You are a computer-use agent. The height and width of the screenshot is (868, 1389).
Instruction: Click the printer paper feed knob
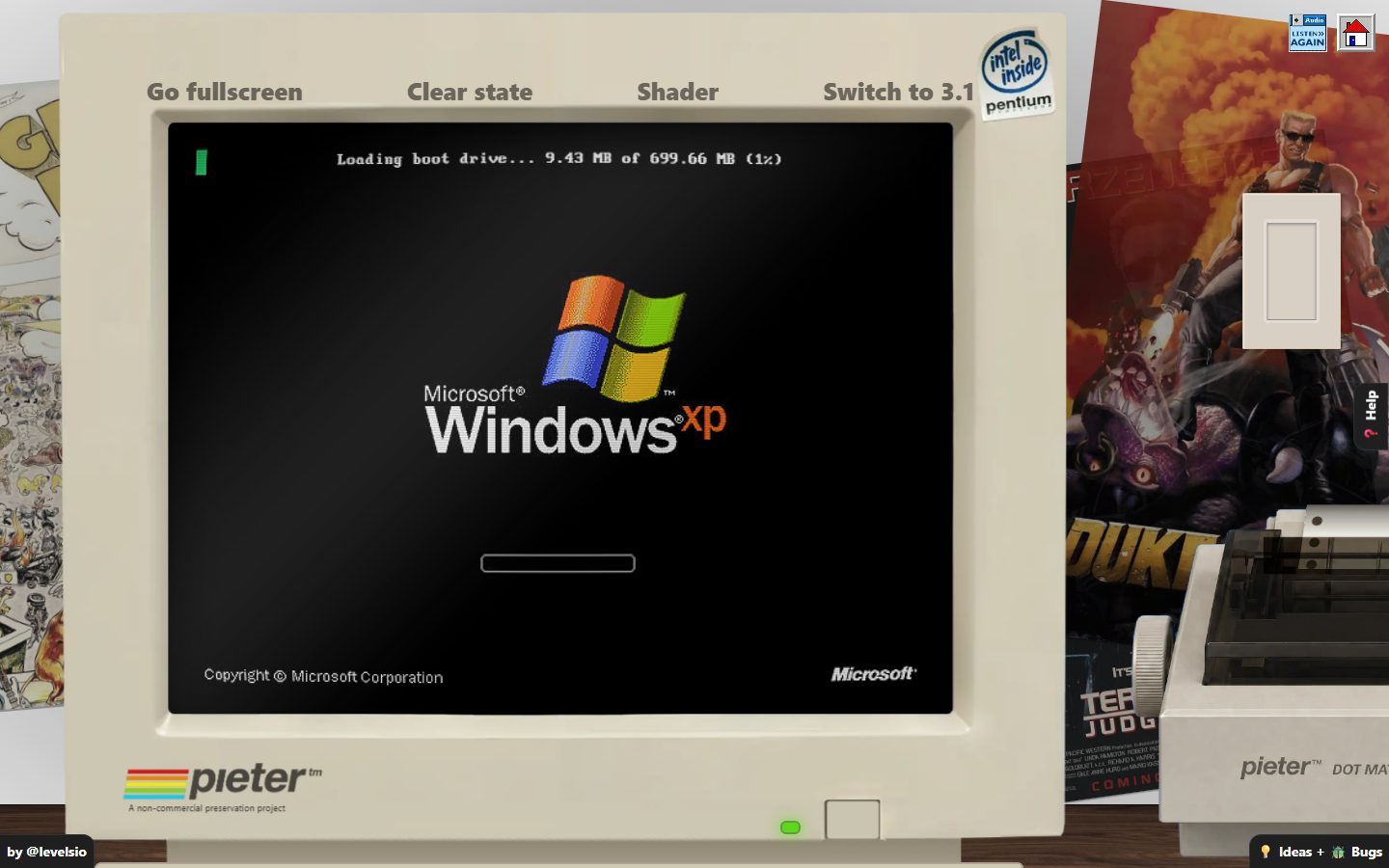tap(1153, 665)
